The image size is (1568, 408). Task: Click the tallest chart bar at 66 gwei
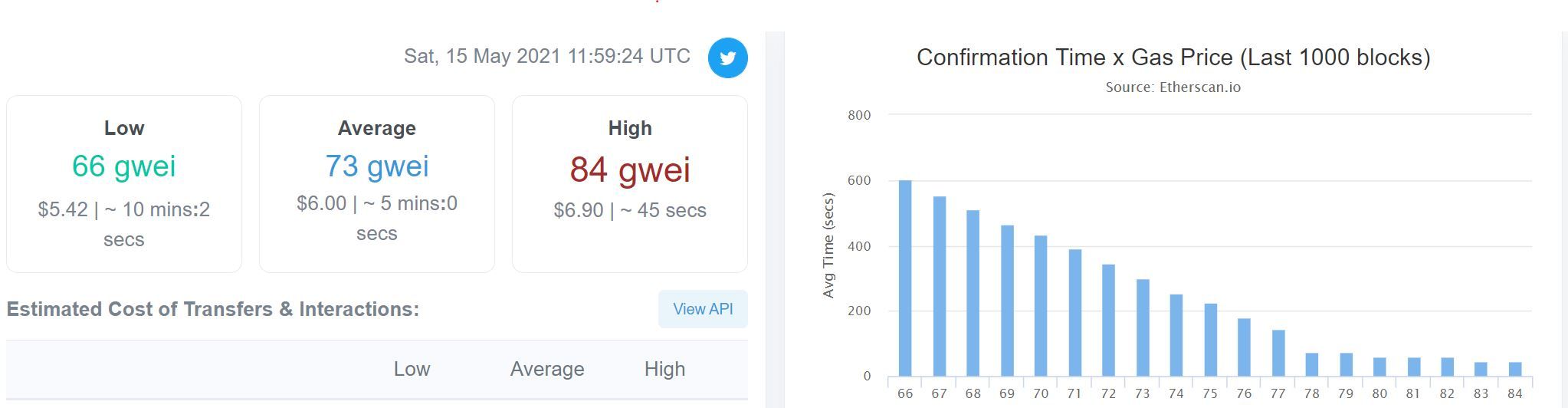905,278
